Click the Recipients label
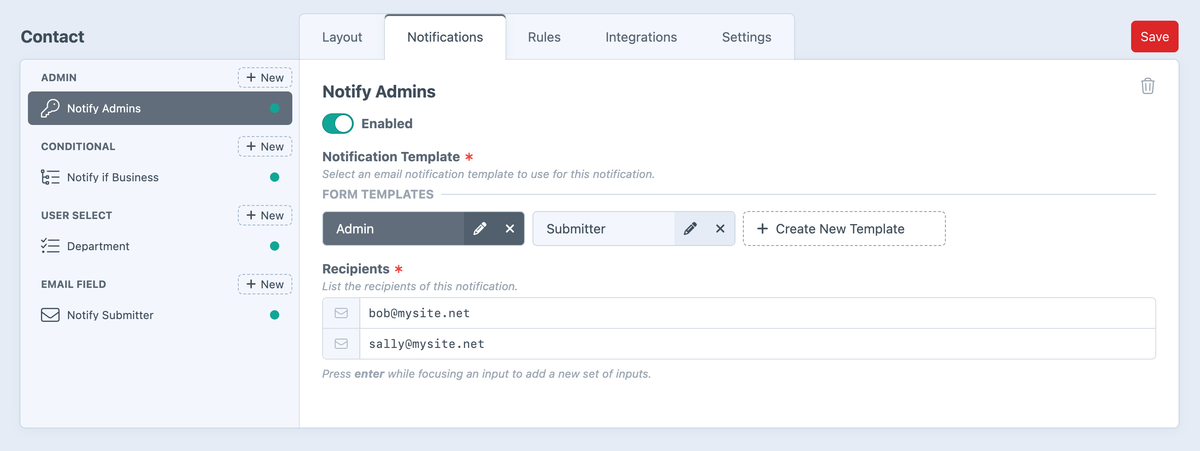 point(356,269)
